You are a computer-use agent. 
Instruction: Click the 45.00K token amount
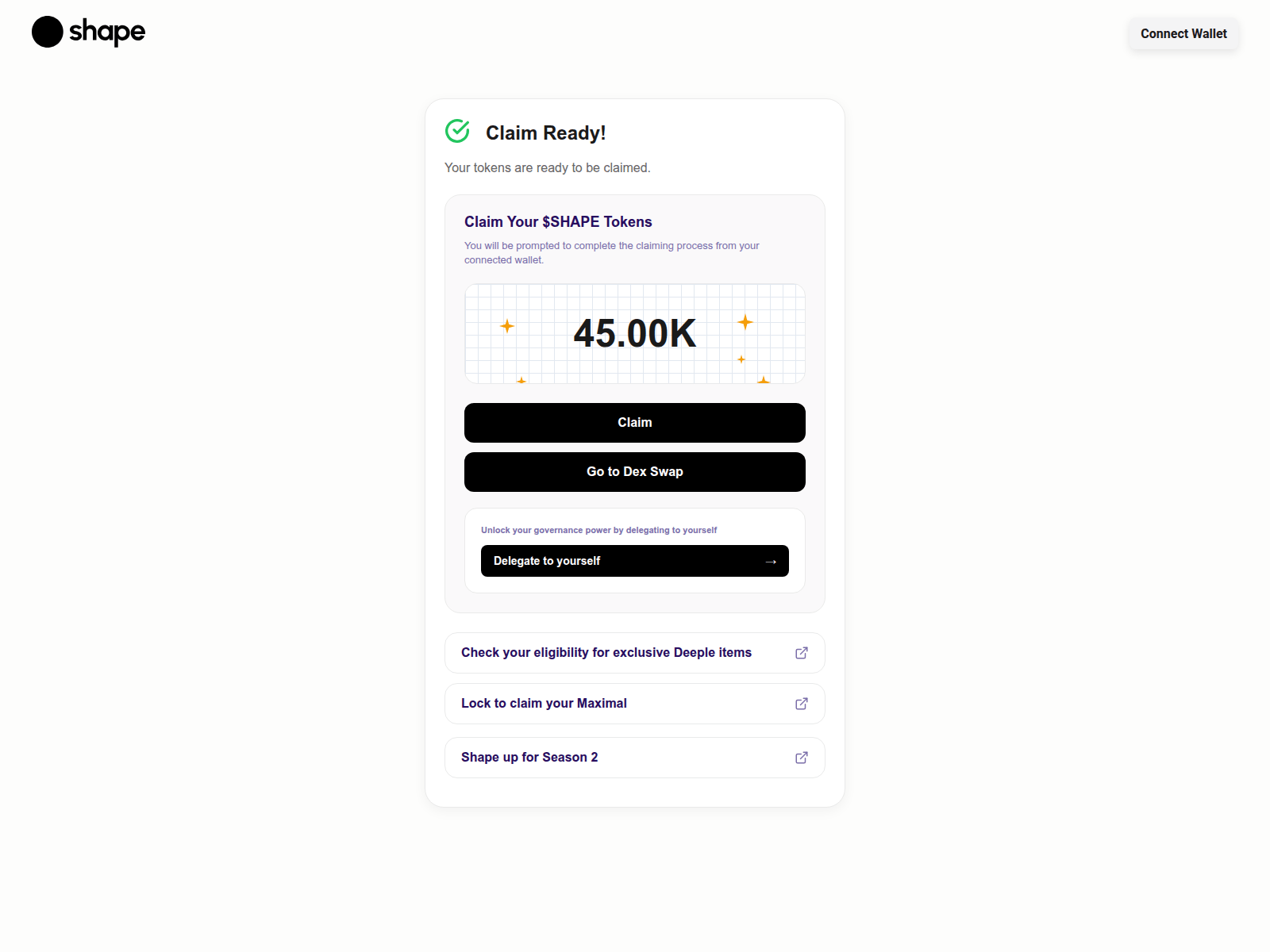pos(635,333)
